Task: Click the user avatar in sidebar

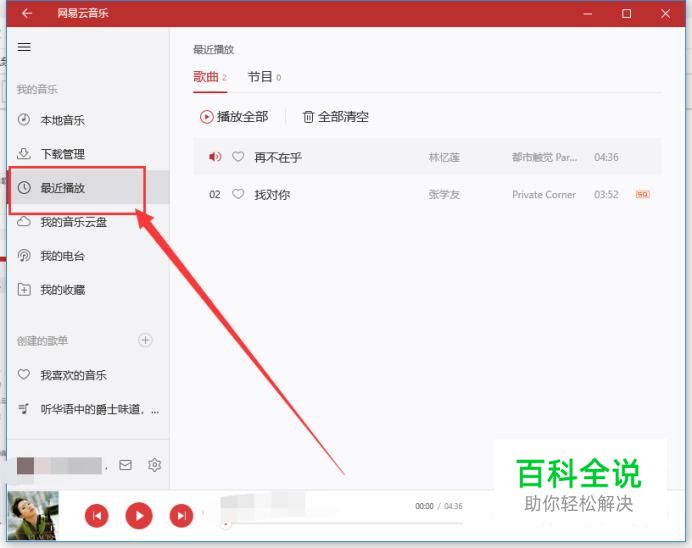Action: (x=25, y=465)
